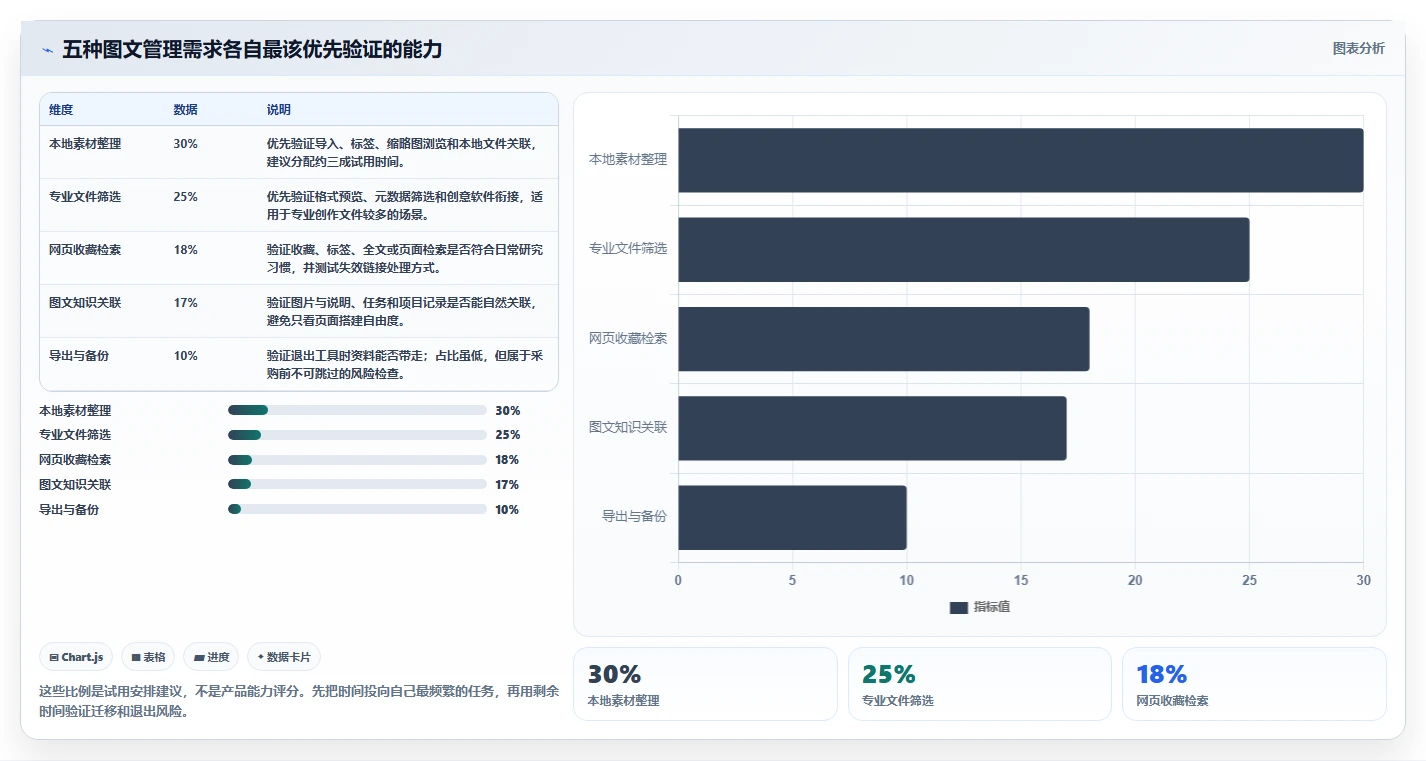1426x761 pixels.
Task: Select the Chart.js tag chip
Action: 77,657
